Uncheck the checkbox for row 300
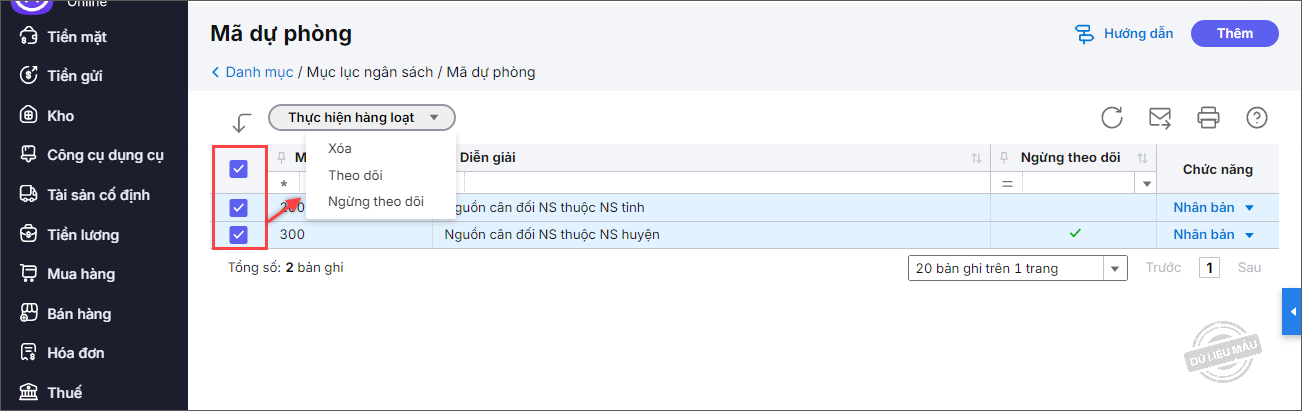 tap(238, 235)
